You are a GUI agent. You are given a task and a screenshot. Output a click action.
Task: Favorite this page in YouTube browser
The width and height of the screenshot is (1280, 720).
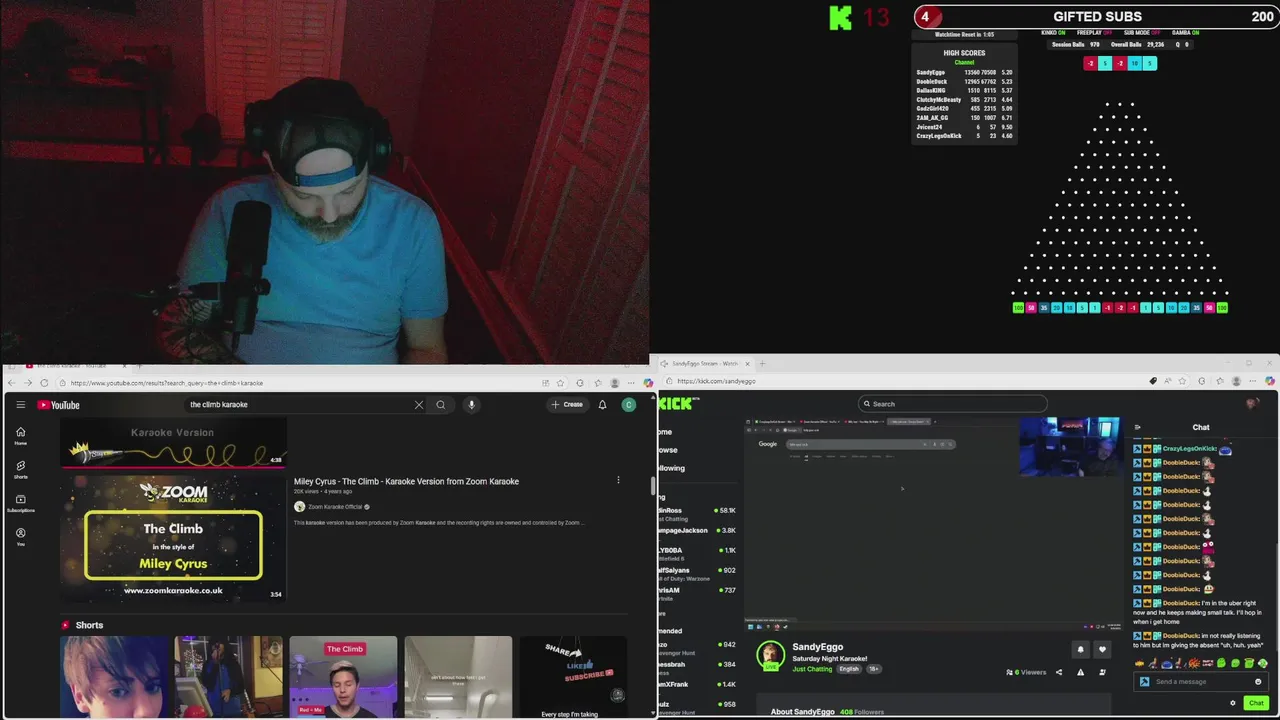coord(562,383)
